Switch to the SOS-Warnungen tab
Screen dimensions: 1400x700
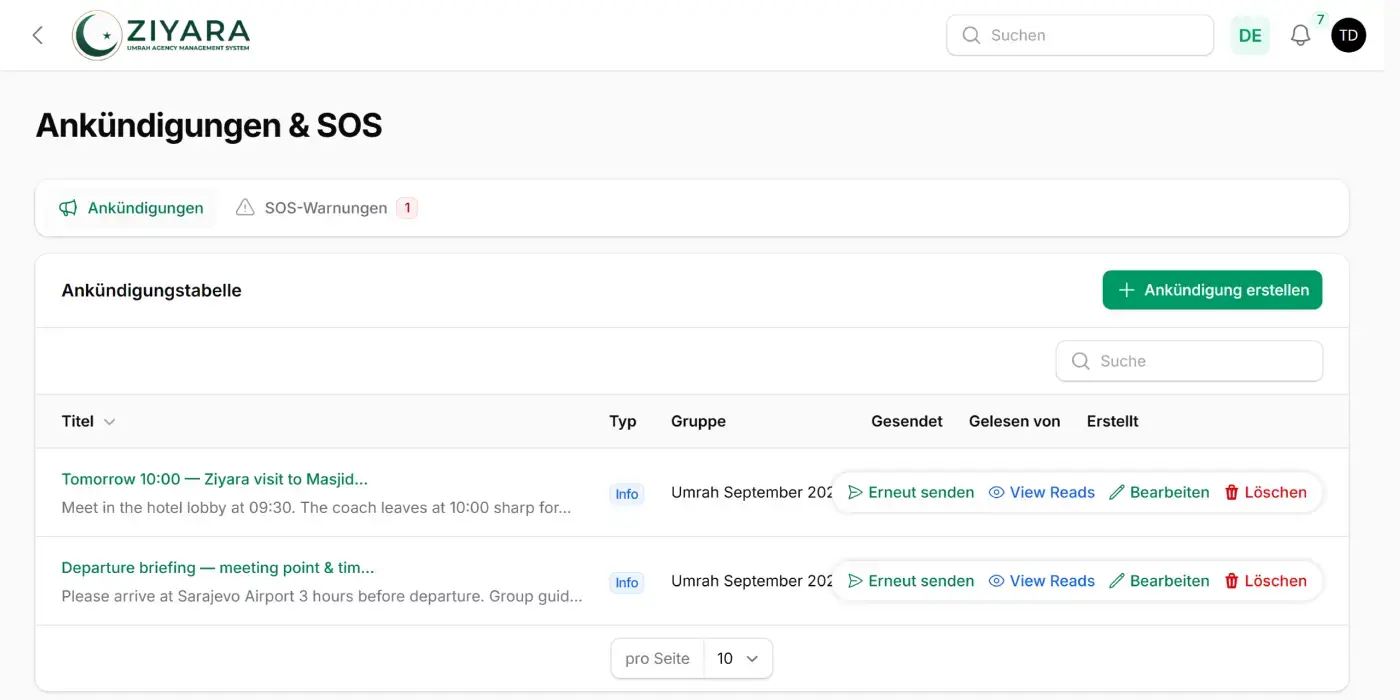326,208
